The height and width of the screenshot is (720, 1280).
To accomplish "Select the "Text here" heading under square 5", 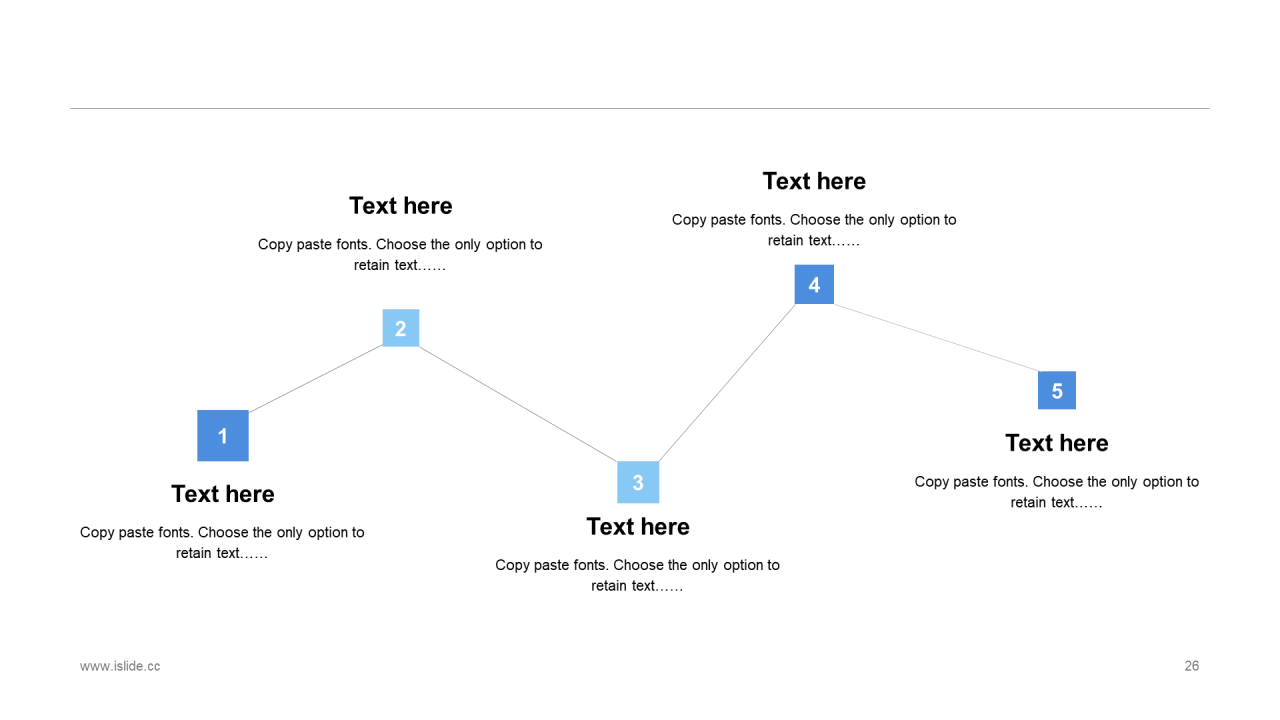I will (x=1056, y=443).
